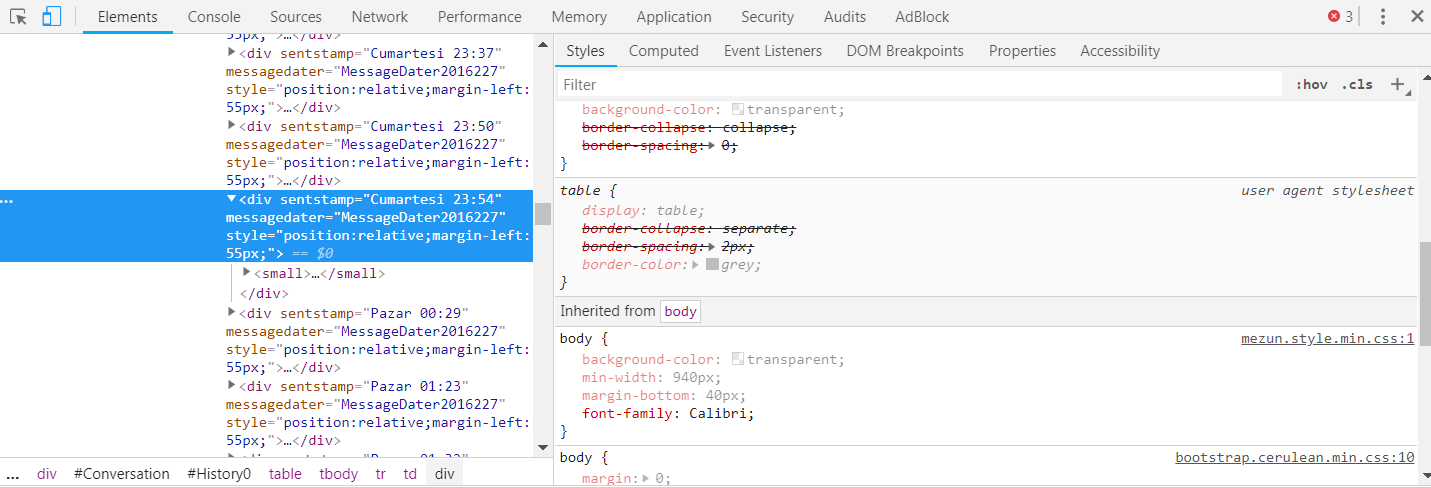Switch to the Computed pane
Viewport: 1431px width, 488px height.
663,51
